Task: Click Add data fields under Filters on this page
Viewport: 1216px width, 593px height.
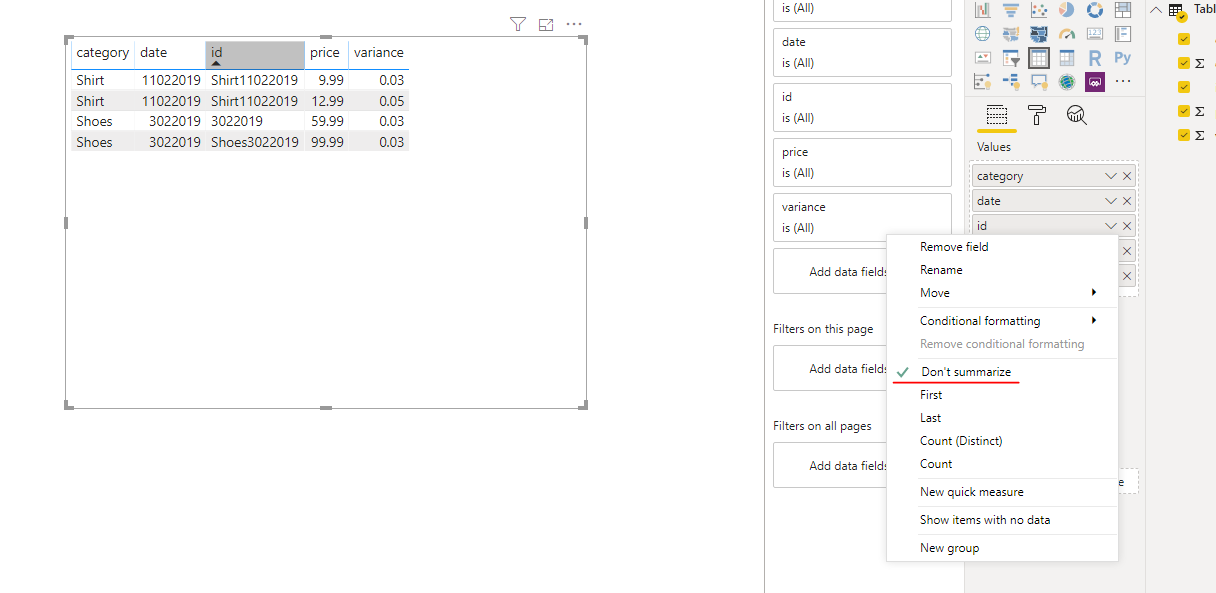Action: point(830,369)
